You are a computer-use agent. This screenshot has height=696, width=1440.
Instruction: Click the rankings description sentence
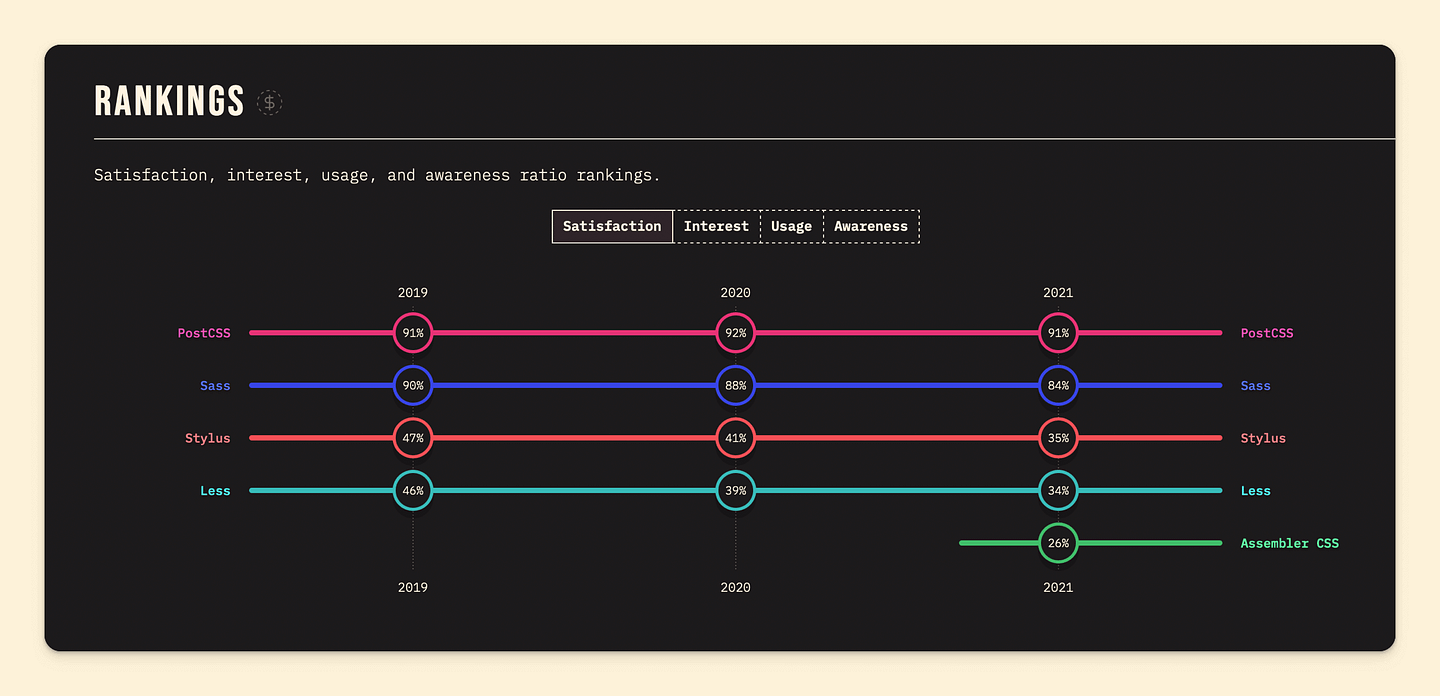click(377, 175)
